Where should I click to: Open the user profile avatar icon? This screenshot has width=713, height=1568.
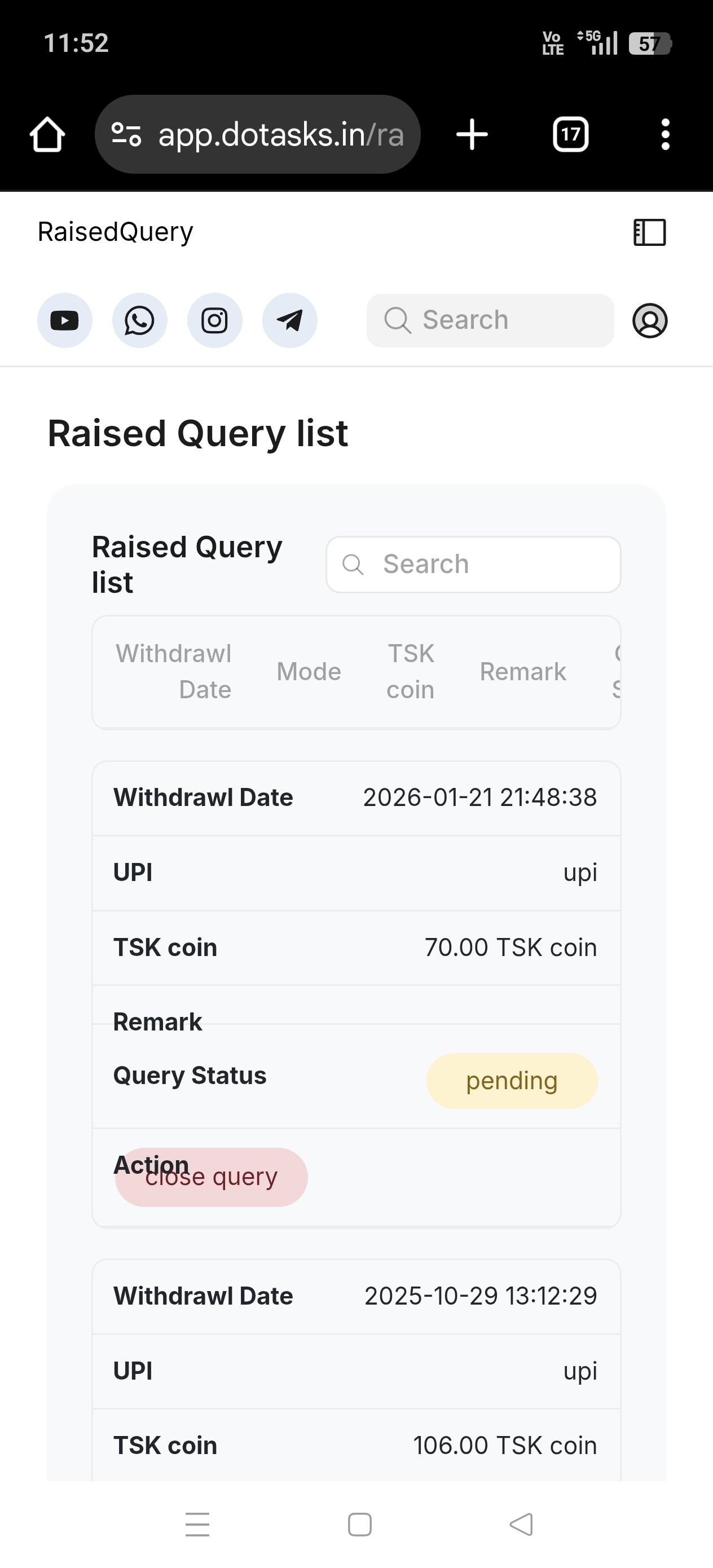[650, 320]
